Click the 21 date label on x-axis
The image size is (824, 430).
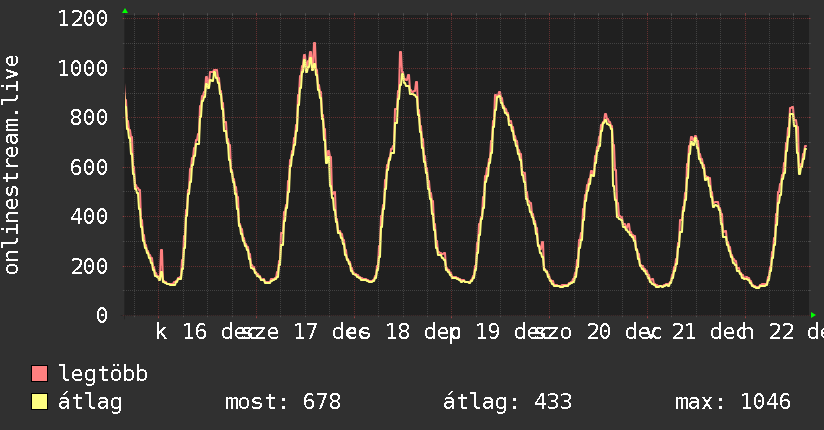point(684,332)
